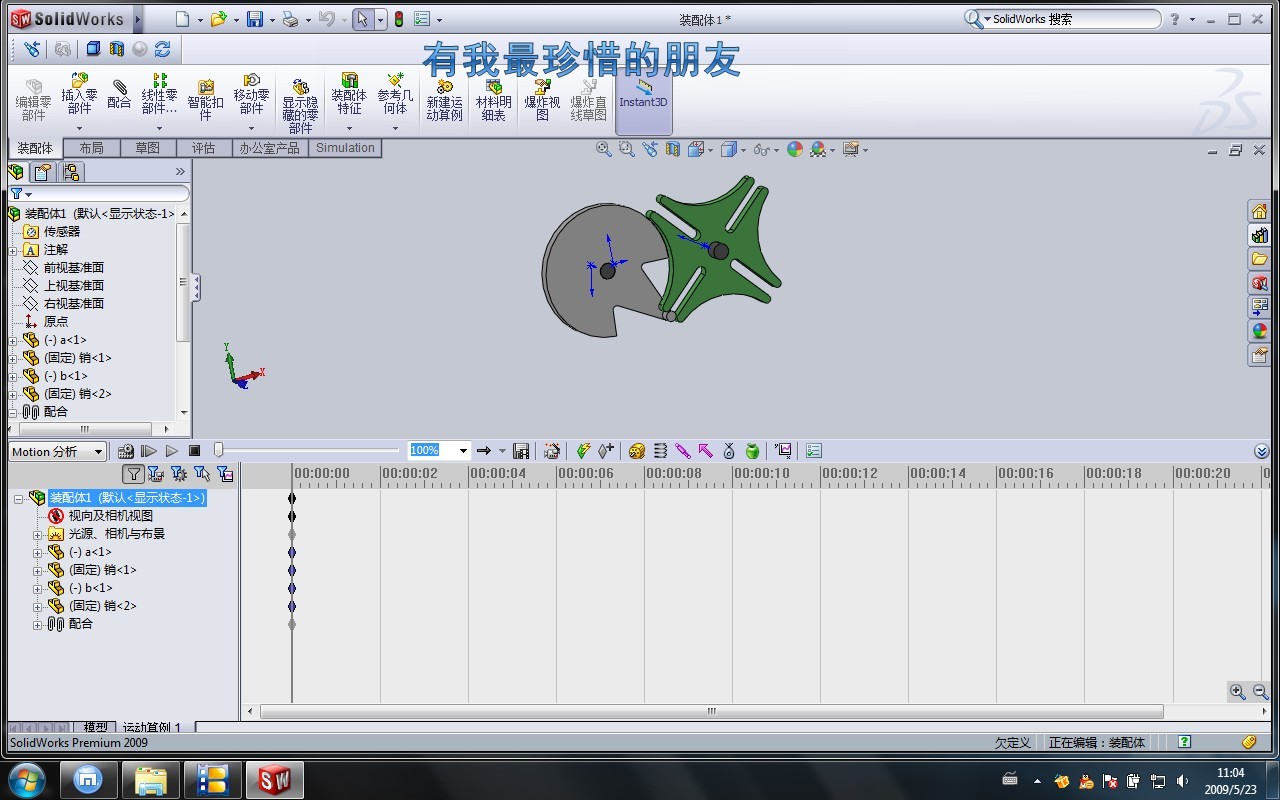Open Bill of Materials (材料明细表) tool
This screenshot has height=800, width=1280.
click(x=493, y=100)
